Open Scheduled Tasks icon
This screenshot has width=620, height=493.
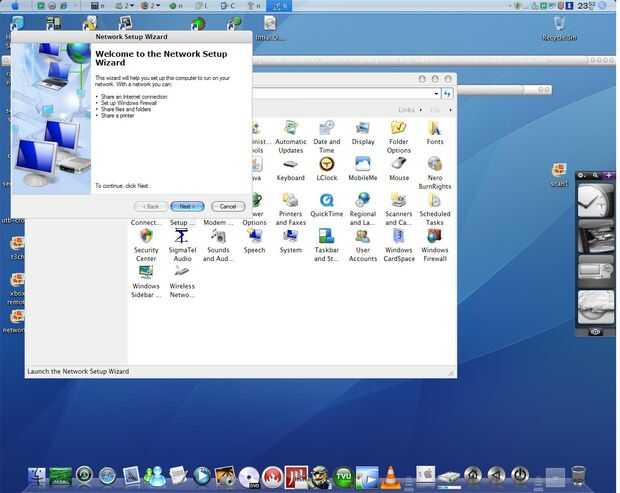(x=435, y=209)
